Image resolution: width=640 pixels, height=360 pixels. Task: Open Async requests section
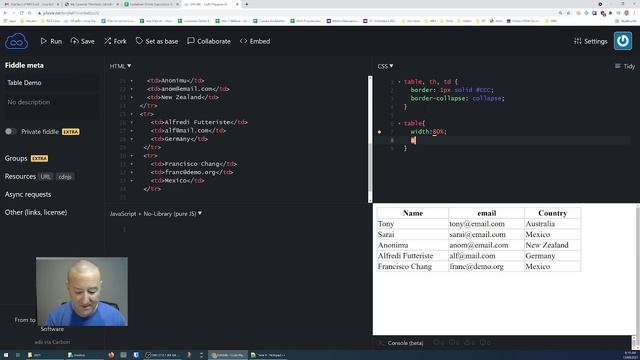28,194
